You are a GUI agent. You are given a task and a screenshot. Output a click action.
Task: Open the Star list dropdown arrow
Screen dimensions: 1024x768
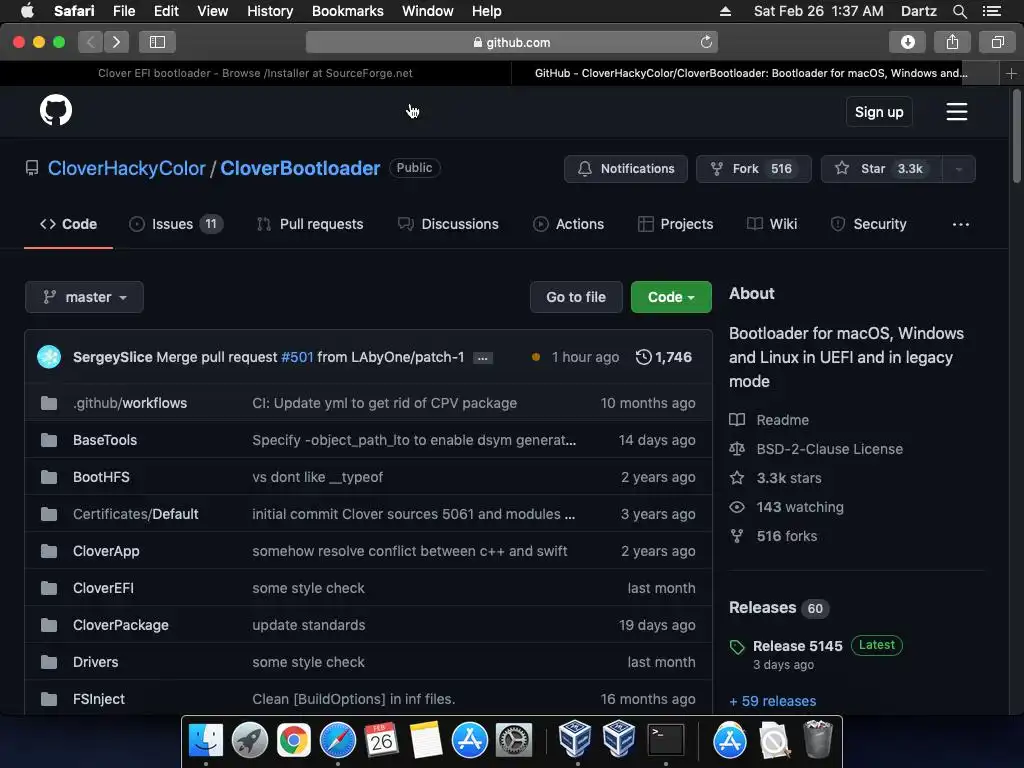point(959,169)
